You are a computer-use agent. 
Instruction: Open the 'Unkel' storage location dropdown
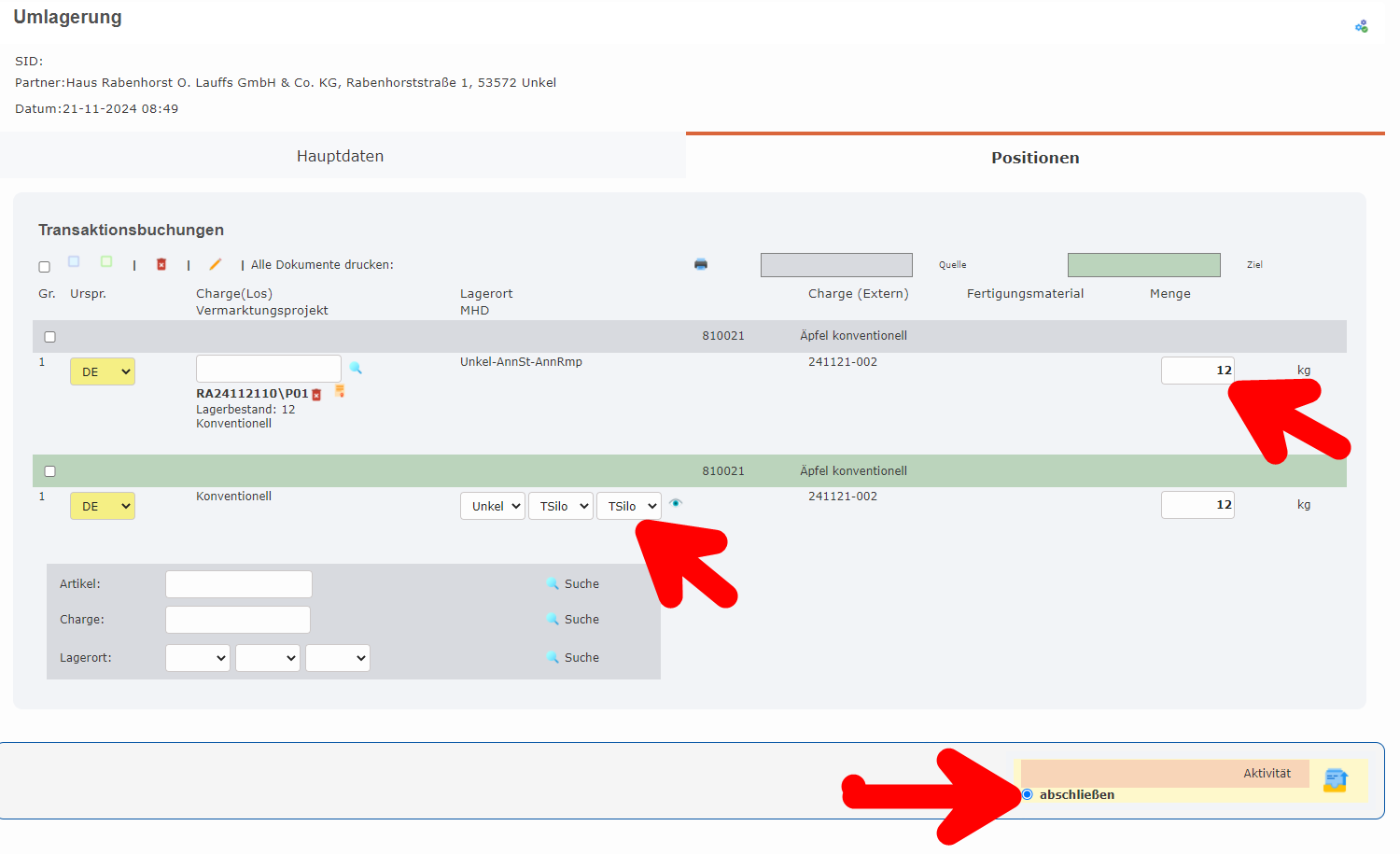pyautogui.click(x=493, y=506)
